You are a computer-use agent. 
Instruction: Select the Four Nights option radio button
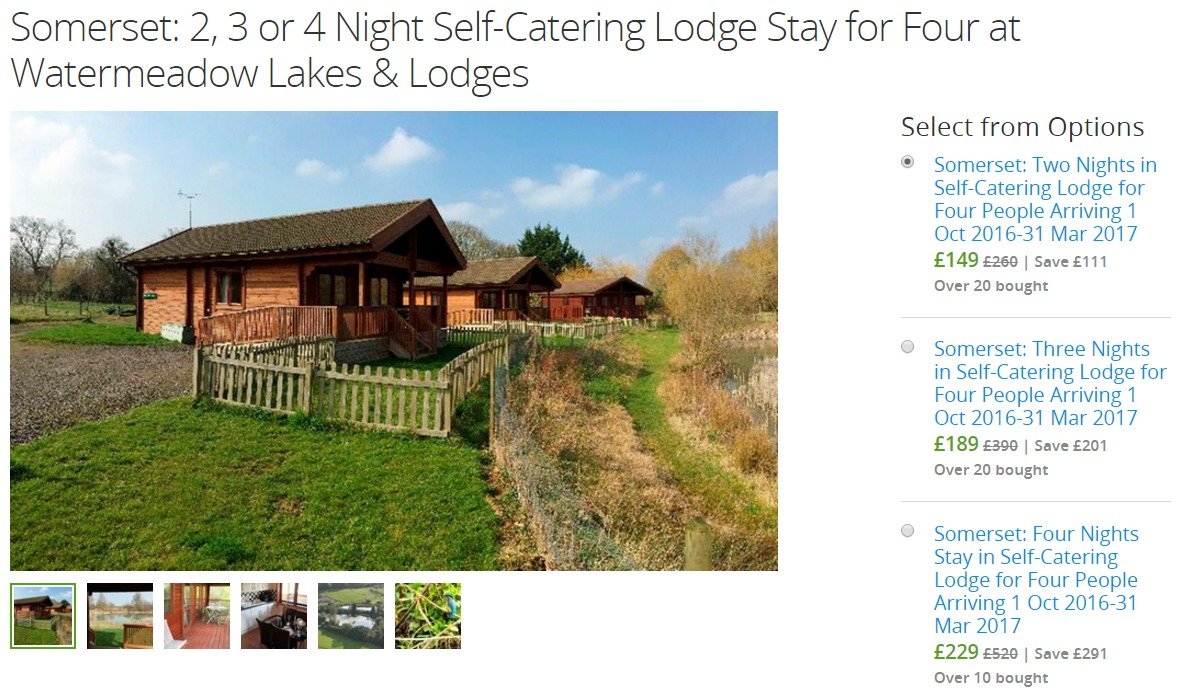908,531
